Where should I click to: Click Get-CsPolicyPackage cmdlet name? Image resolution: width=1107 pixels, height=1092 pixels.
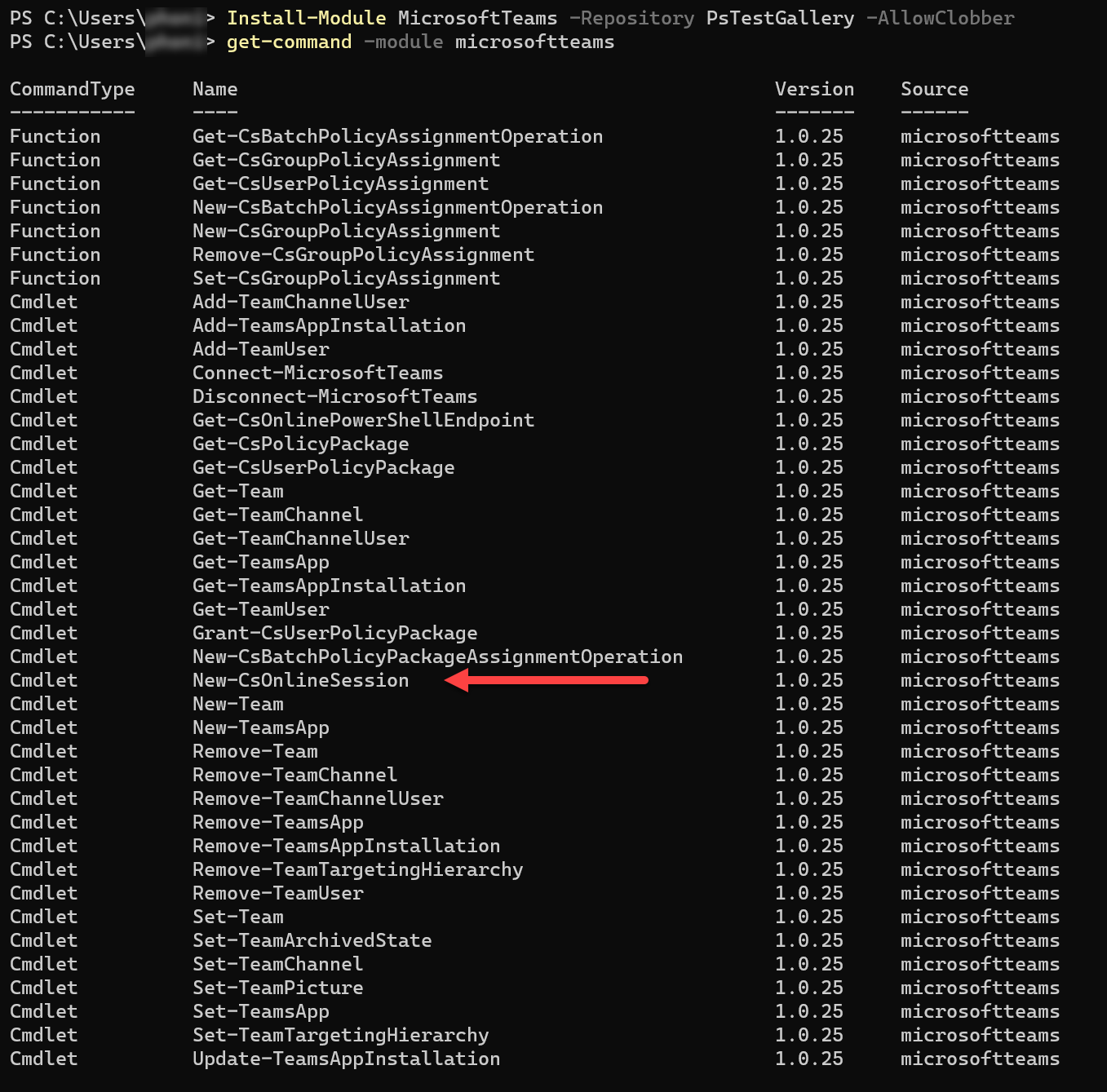(x=301, y=444)
